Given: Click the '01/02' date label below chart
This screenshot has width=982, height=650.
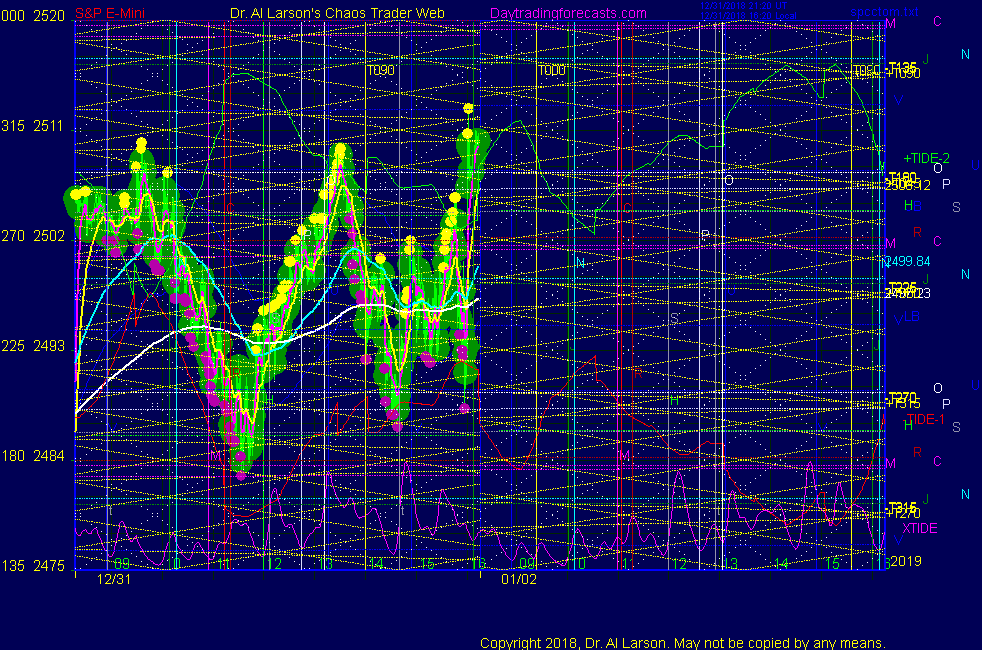Looking at the screenshot, I should pos(519,579).
